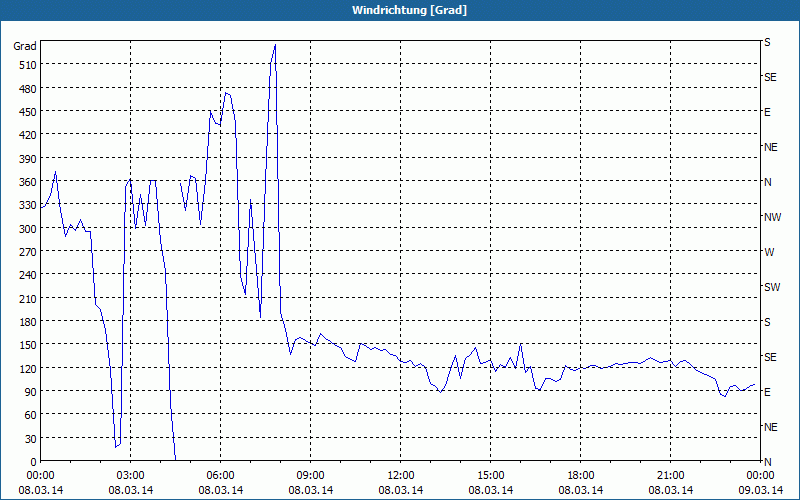Click the E compass label beside 450 gridline
The width and height of the screenshot is (800, 500).
(x=767, y=112)
